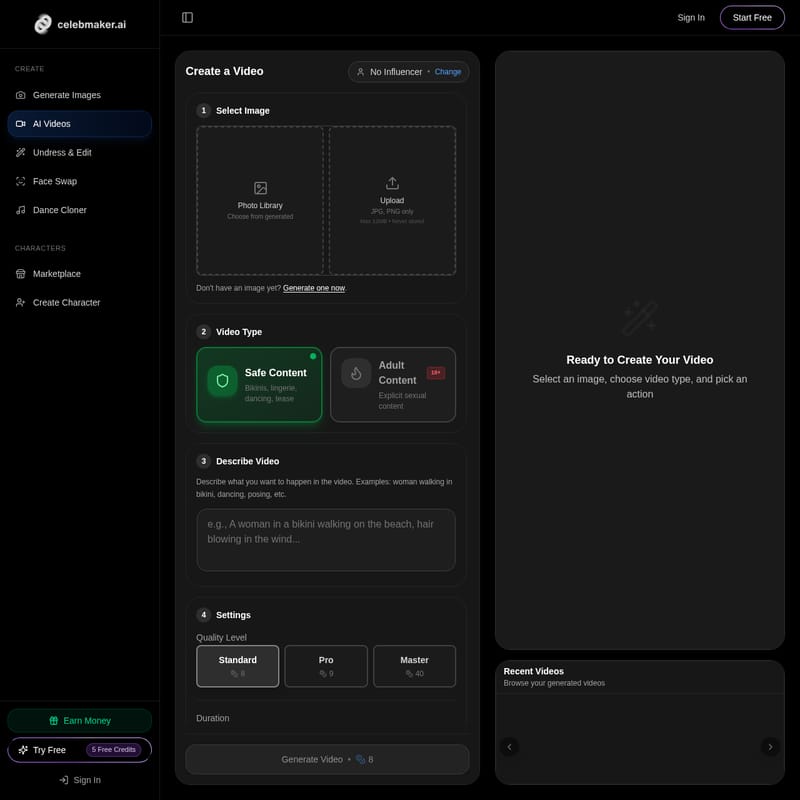The image size is (800, 800).
Task: Click the Create Character person-plus icon
Action: (x=21, y=303)
